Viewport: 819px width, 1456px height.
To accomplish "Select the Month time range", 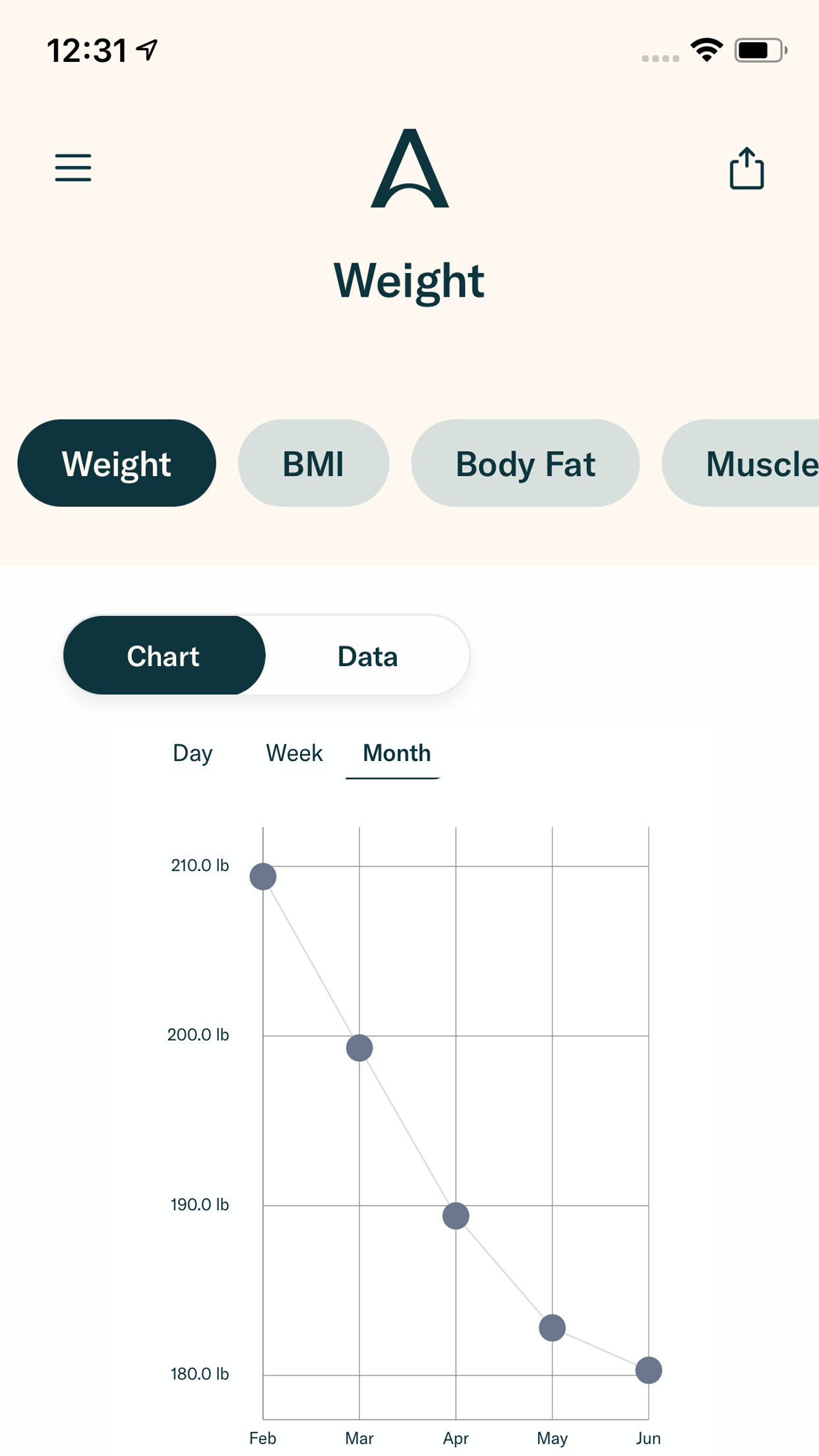I will (x=396, y=753).
